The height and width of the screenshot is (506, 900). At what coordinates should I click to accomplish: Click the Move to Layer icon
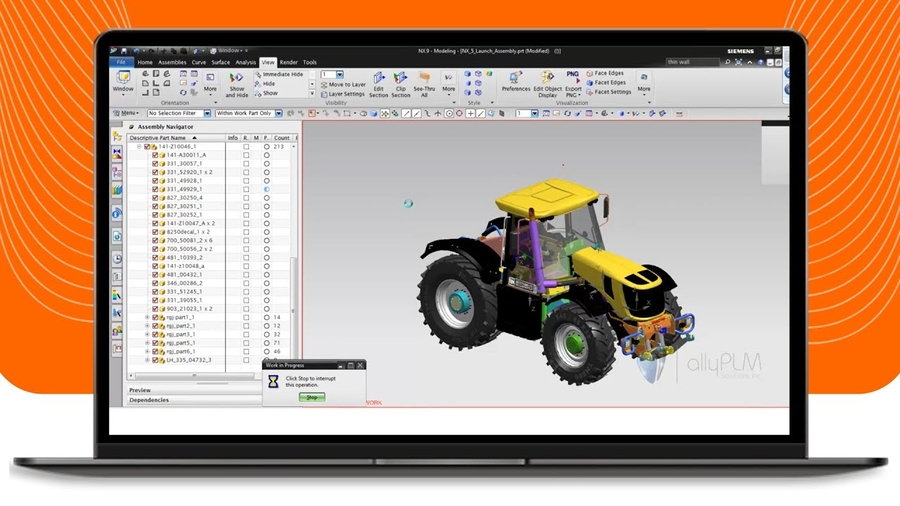[324, 84]
